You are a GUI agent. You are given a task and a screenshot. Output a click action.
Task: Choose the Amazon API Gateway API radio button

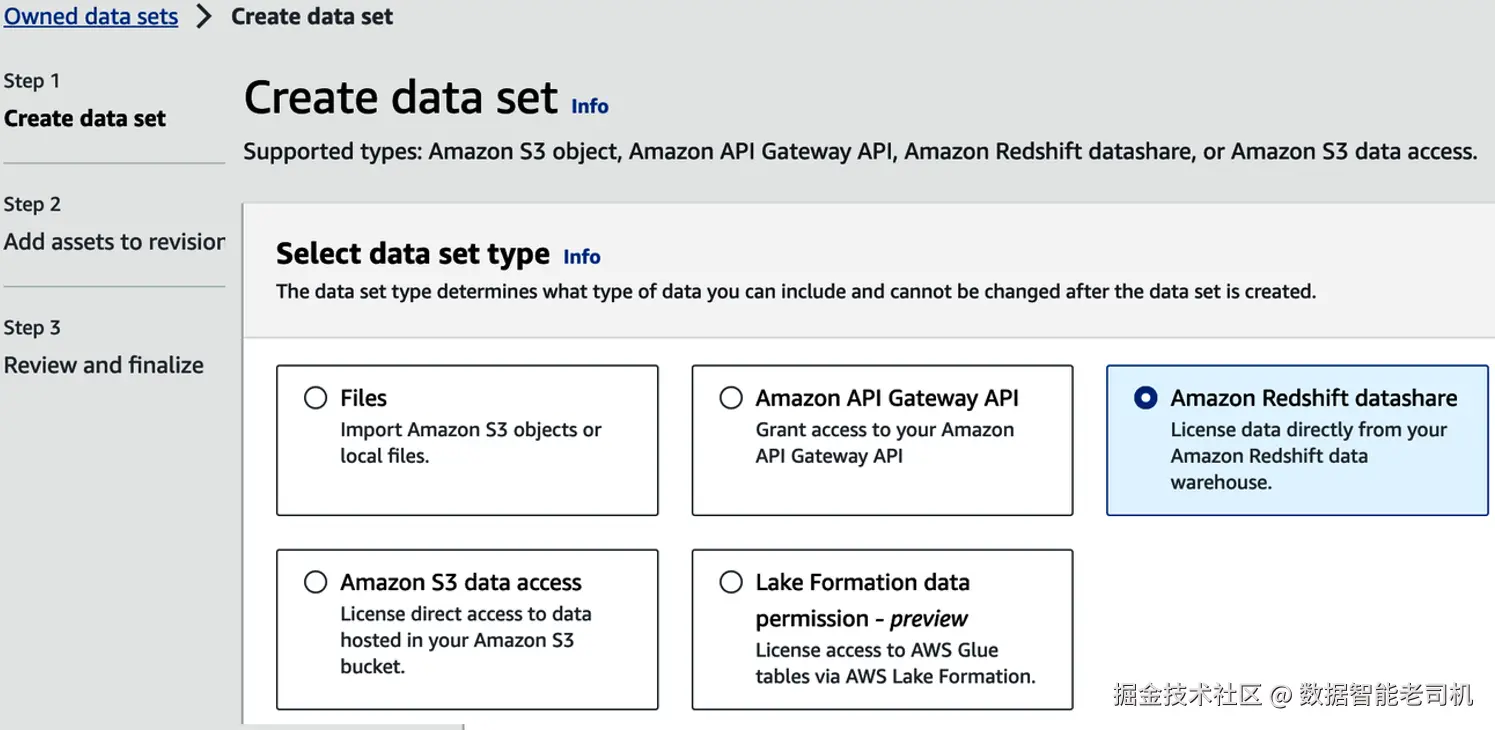(731, 398)
